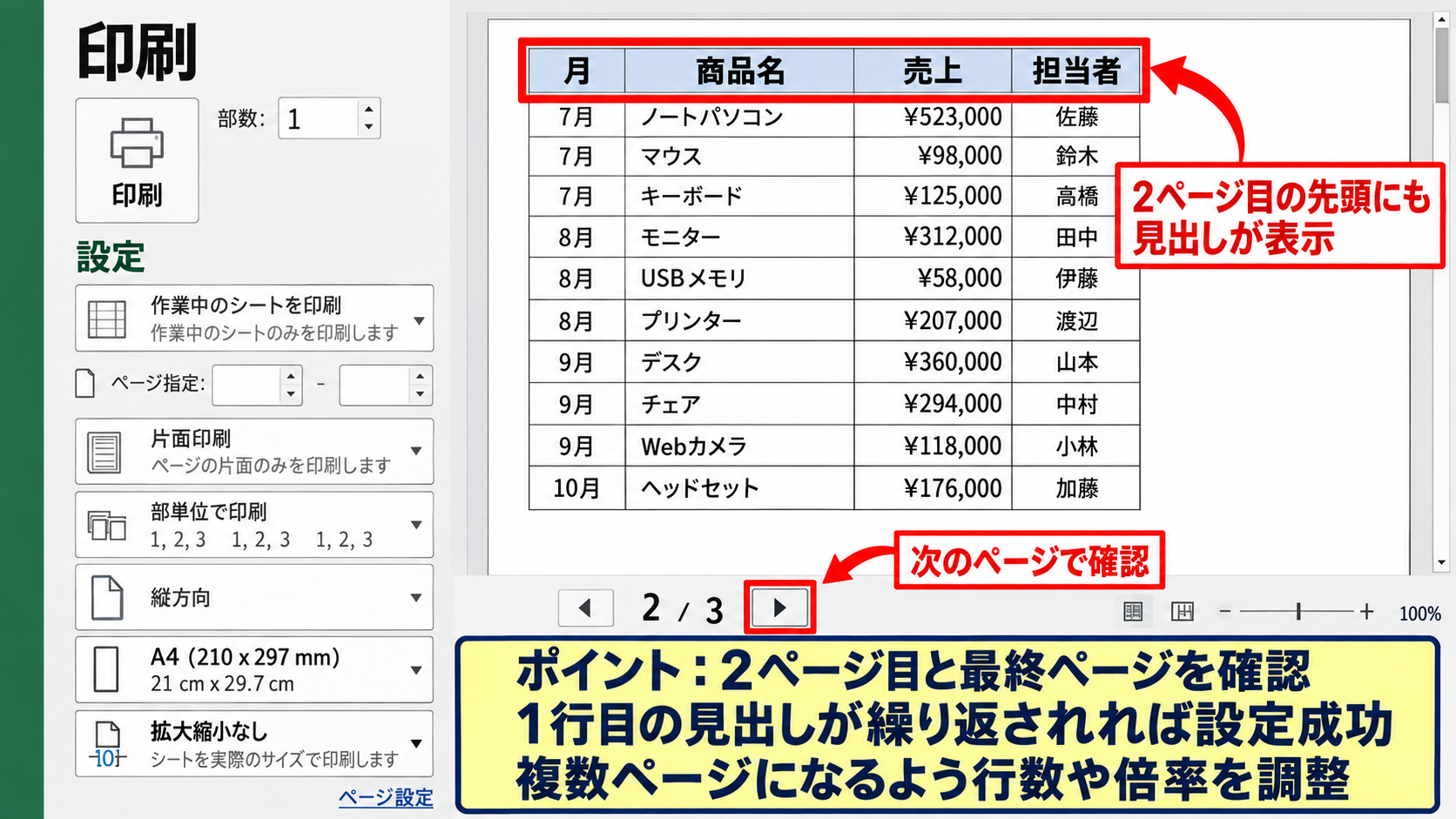Image resolution: width=1456 pixels, height=819 pixels.
Task: Open the A4 paper size dropdown
Action: point(254,670)
